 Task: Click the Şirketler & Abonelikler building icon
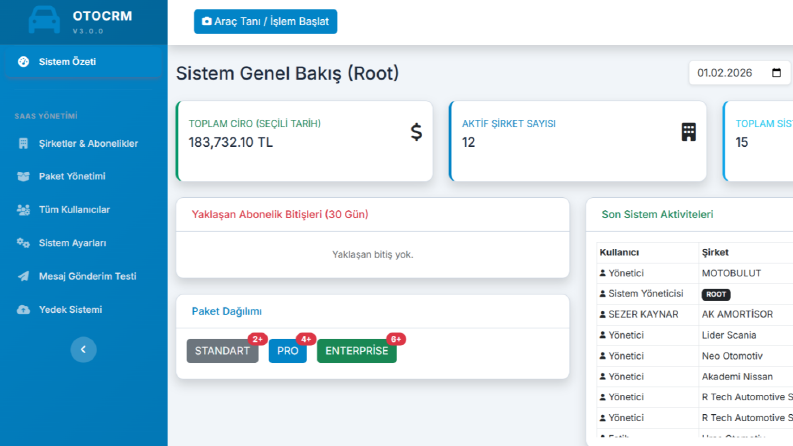23,144
